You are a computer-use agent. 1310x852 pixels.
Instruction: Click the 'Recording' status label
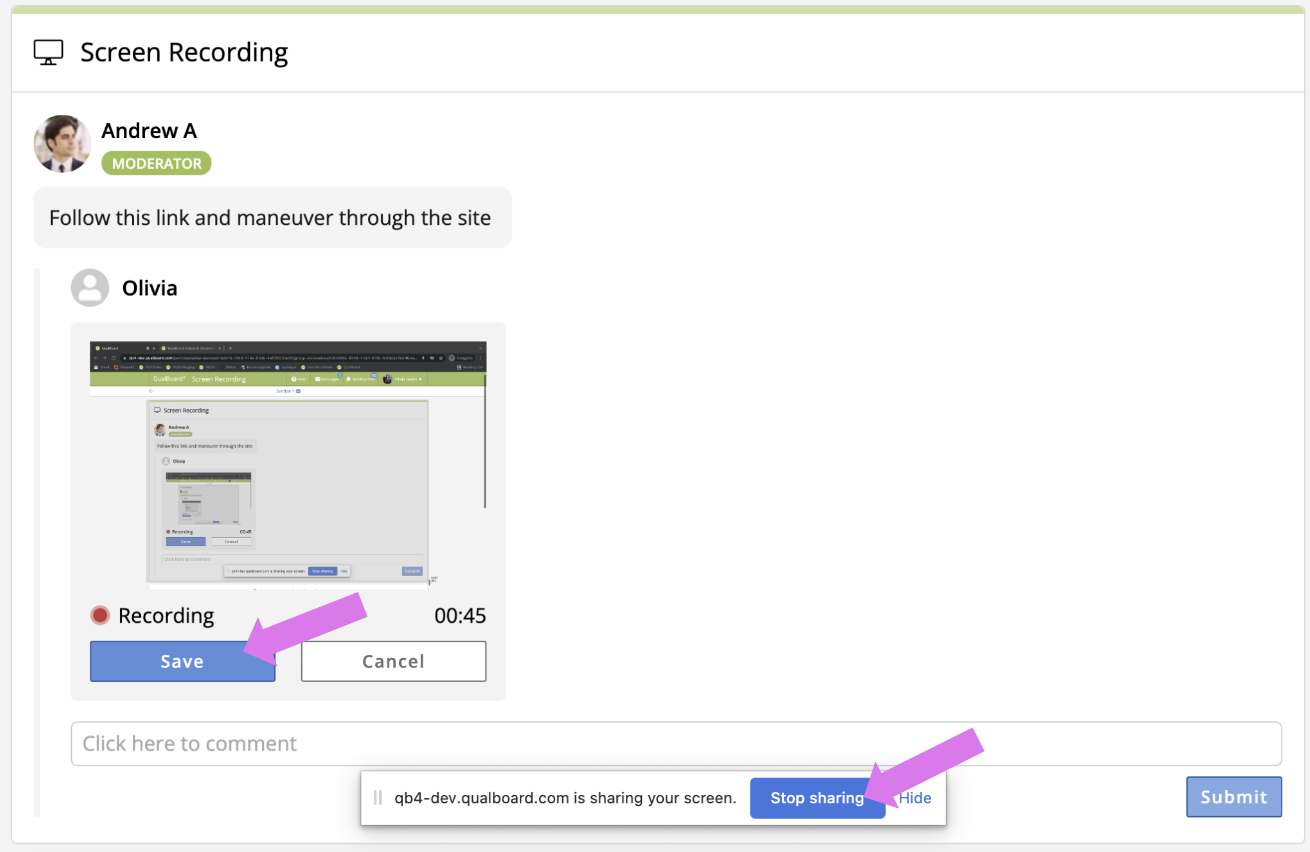[166, 616]
